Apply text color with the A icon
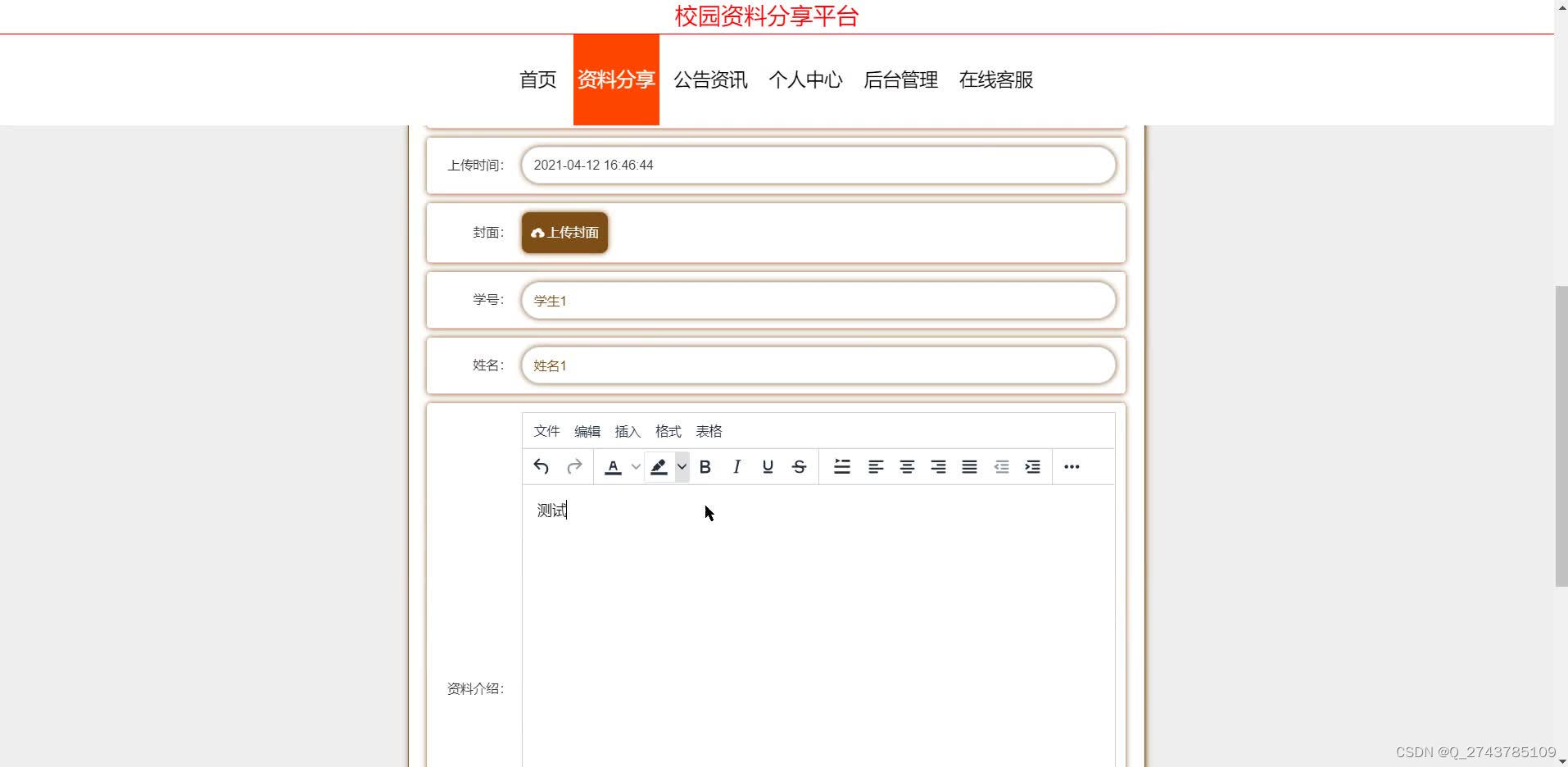The width and height of the screenshot is (1568, 767). [x=613, y=467]
